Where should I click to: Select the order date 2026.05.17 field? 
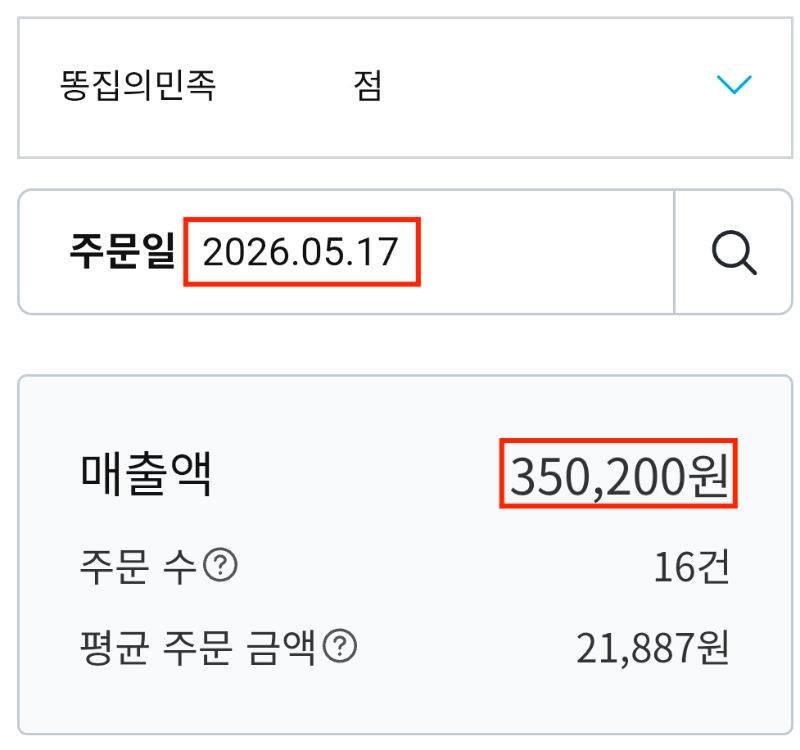(302, 252)
